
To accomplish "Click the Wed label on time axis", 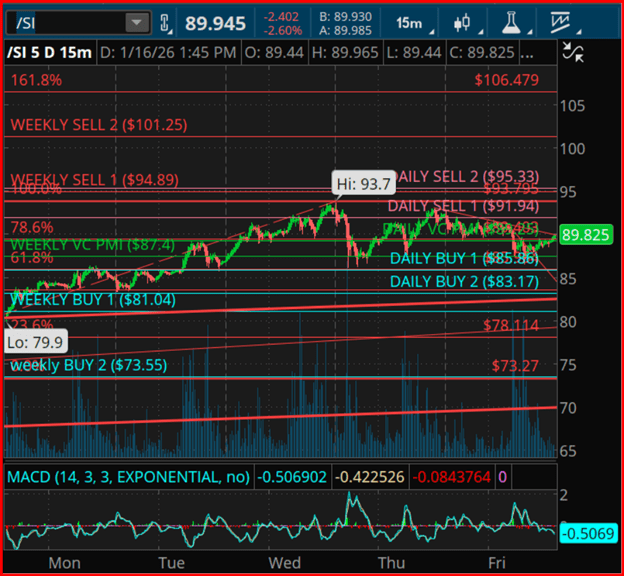I will (x=279, y=563).
